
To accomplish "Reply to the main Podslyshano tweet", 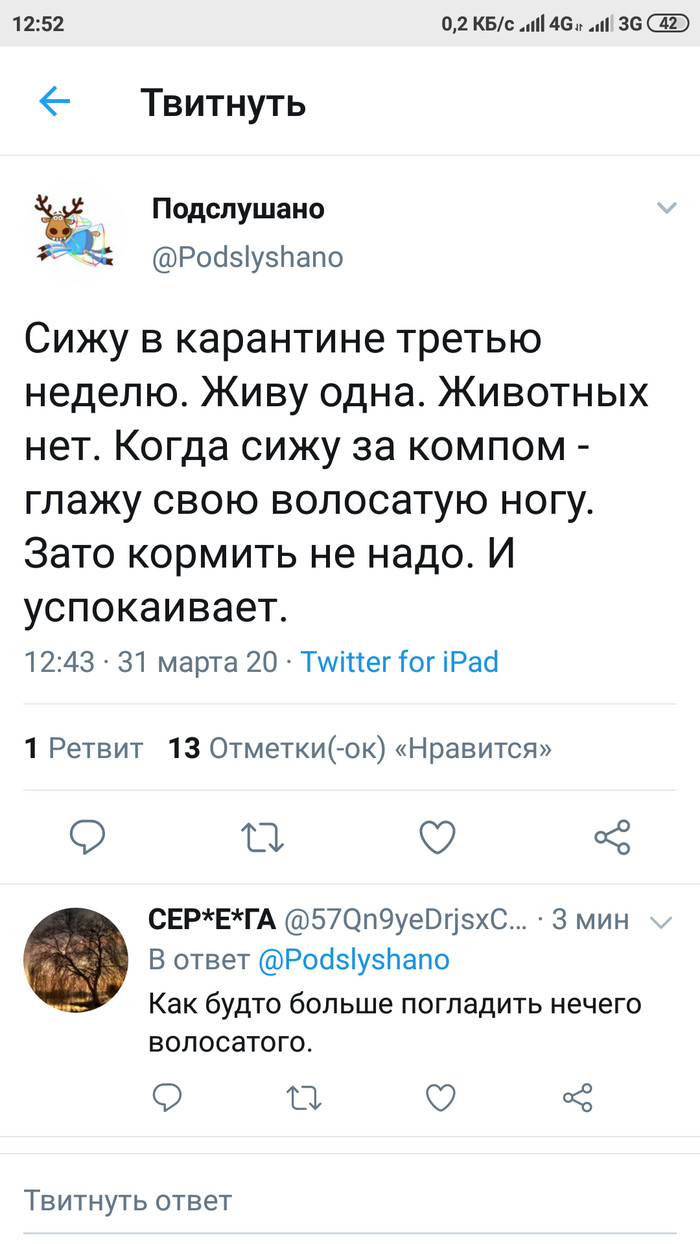I will (88, 837).
